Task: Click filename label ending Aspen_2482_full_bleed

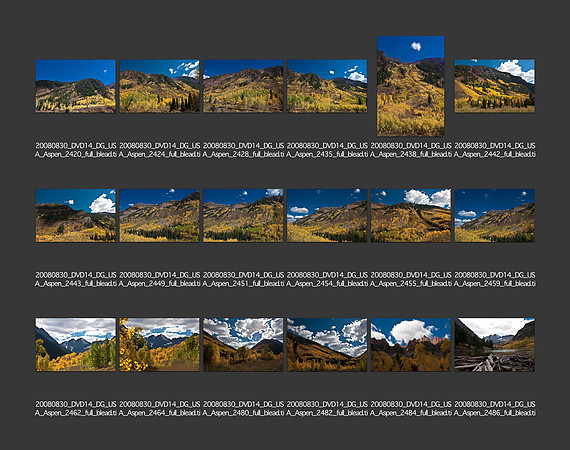Action: tap(327, 409)
